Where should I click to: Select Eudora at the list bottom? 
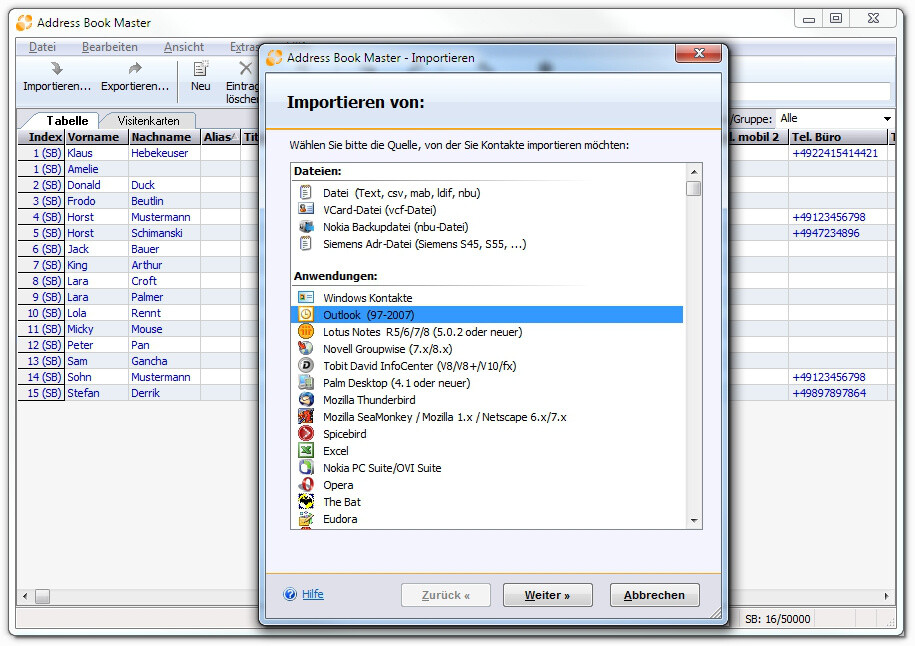coord(340,518)
